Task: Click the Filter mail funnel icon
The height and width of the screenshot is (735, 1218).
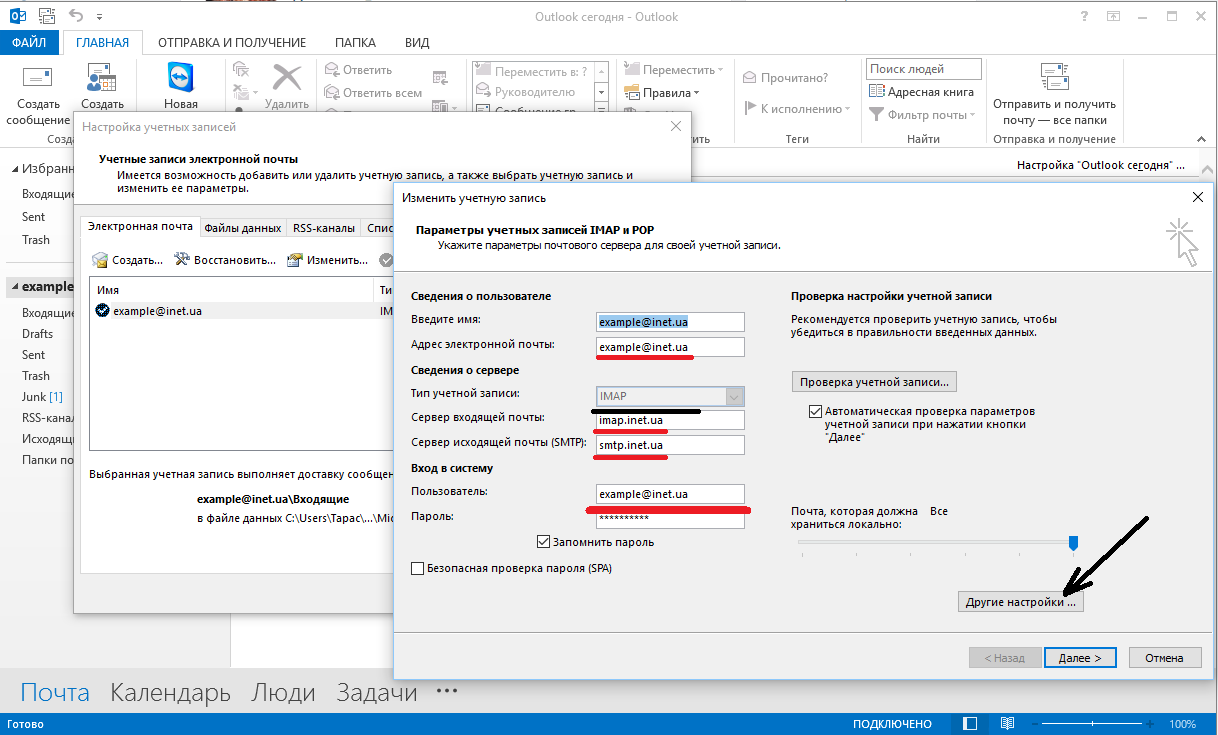Action: pos(876,115)
